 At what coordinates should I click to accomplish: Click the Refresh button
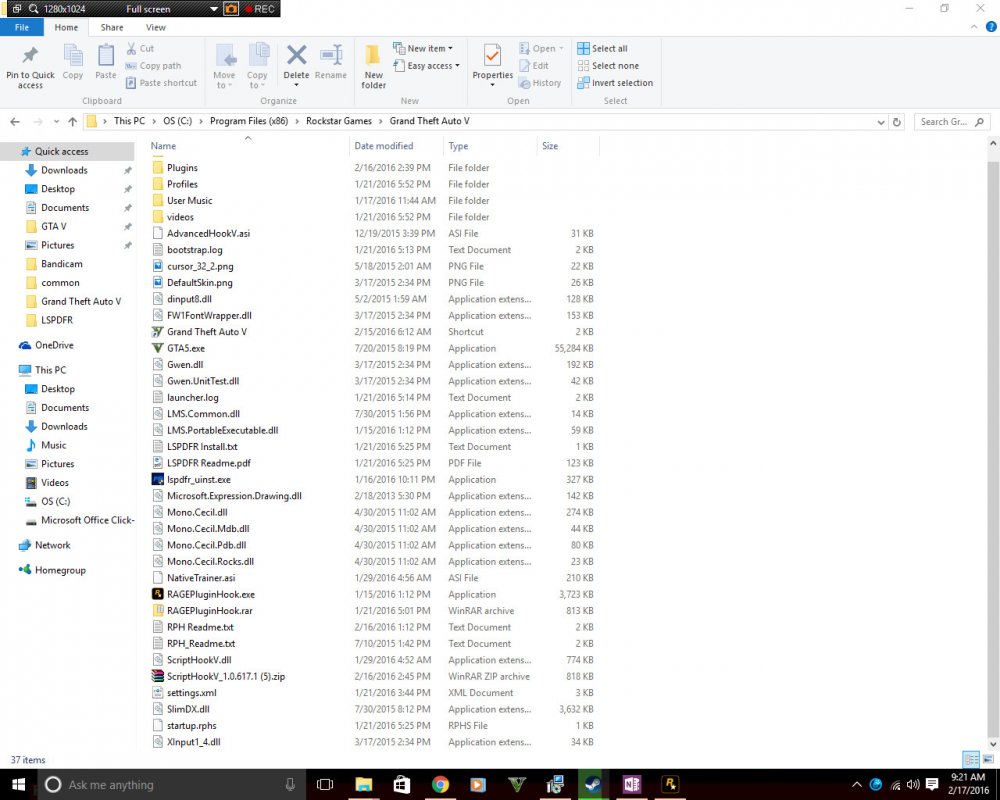click(897, 122)
